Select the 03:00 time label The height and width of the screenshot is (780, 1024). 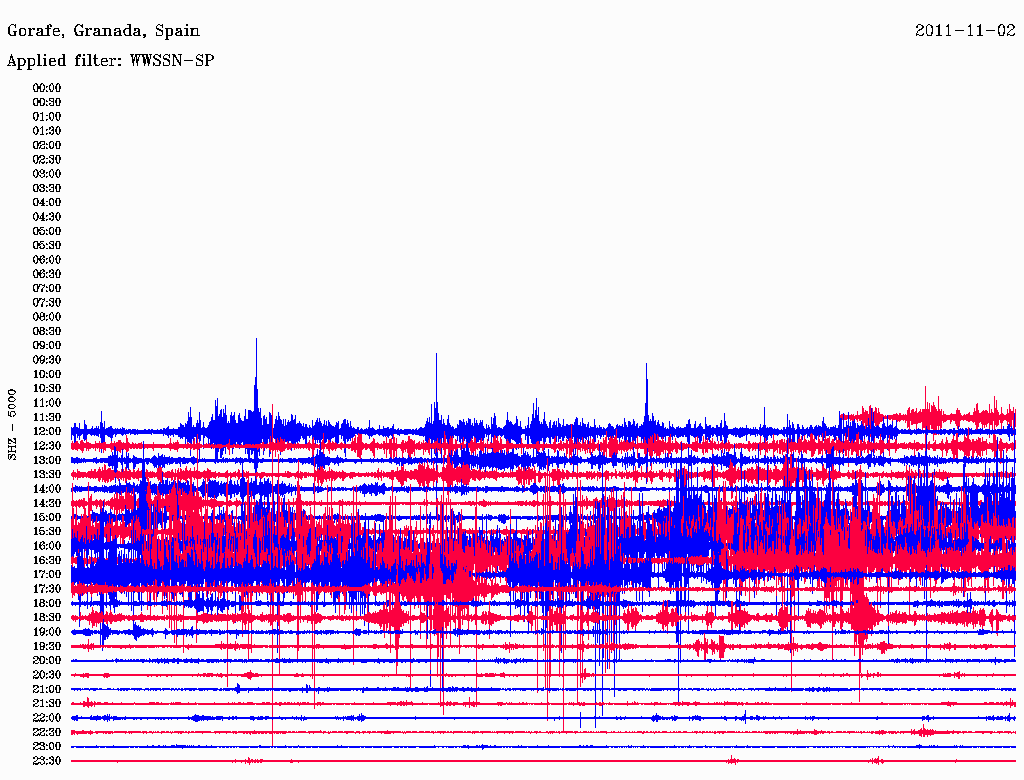pyautogui.click(x=47, y=174)
